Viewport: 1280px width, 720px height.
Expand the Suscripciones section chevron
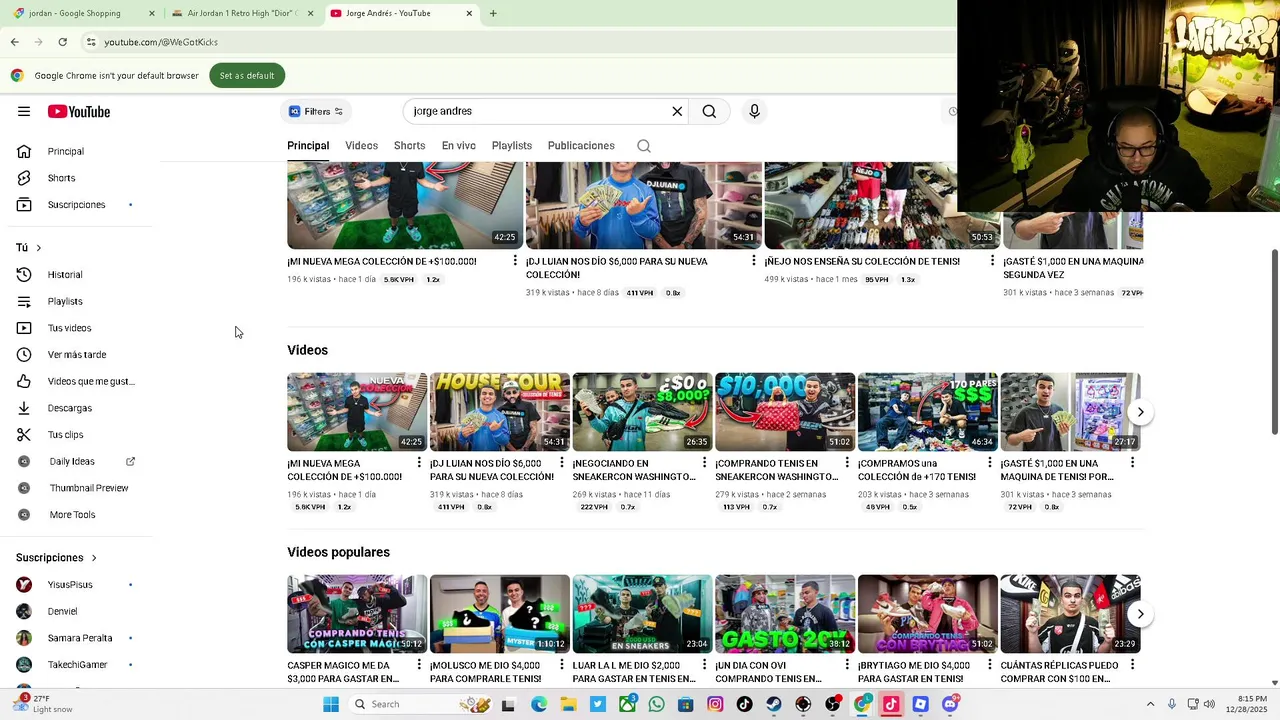[94, 558]
